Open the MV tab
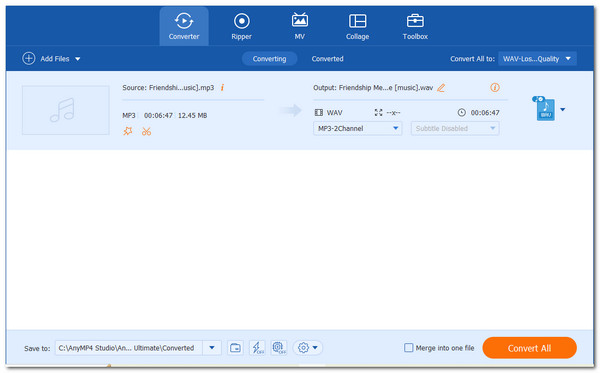The width and height of the screenshot is (600, 373). 300,26
